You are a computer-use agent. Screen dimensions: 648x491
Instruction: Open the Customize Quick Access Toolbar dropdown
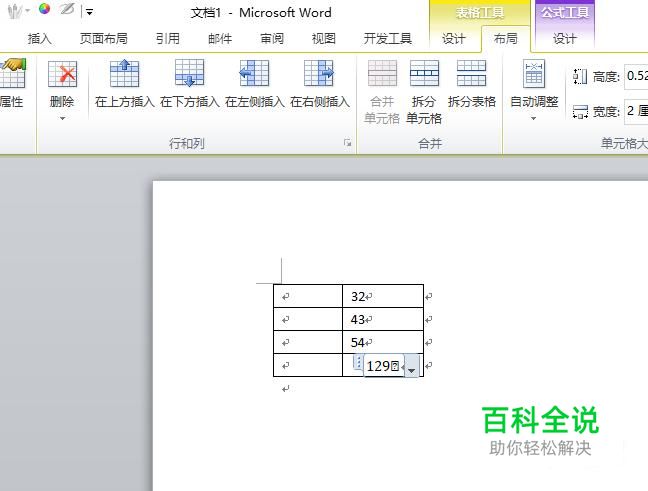[89, 12]
